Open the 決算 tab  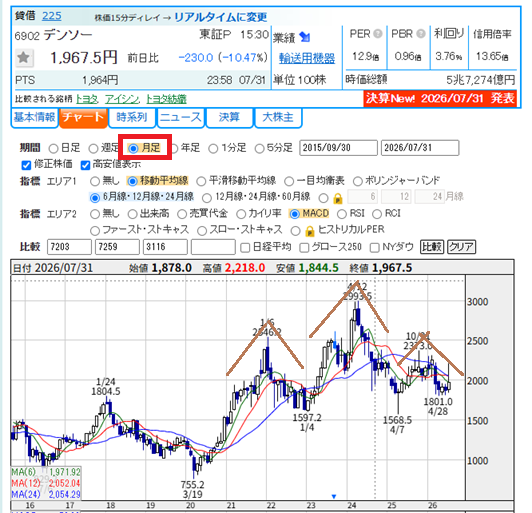pos(229,117)
